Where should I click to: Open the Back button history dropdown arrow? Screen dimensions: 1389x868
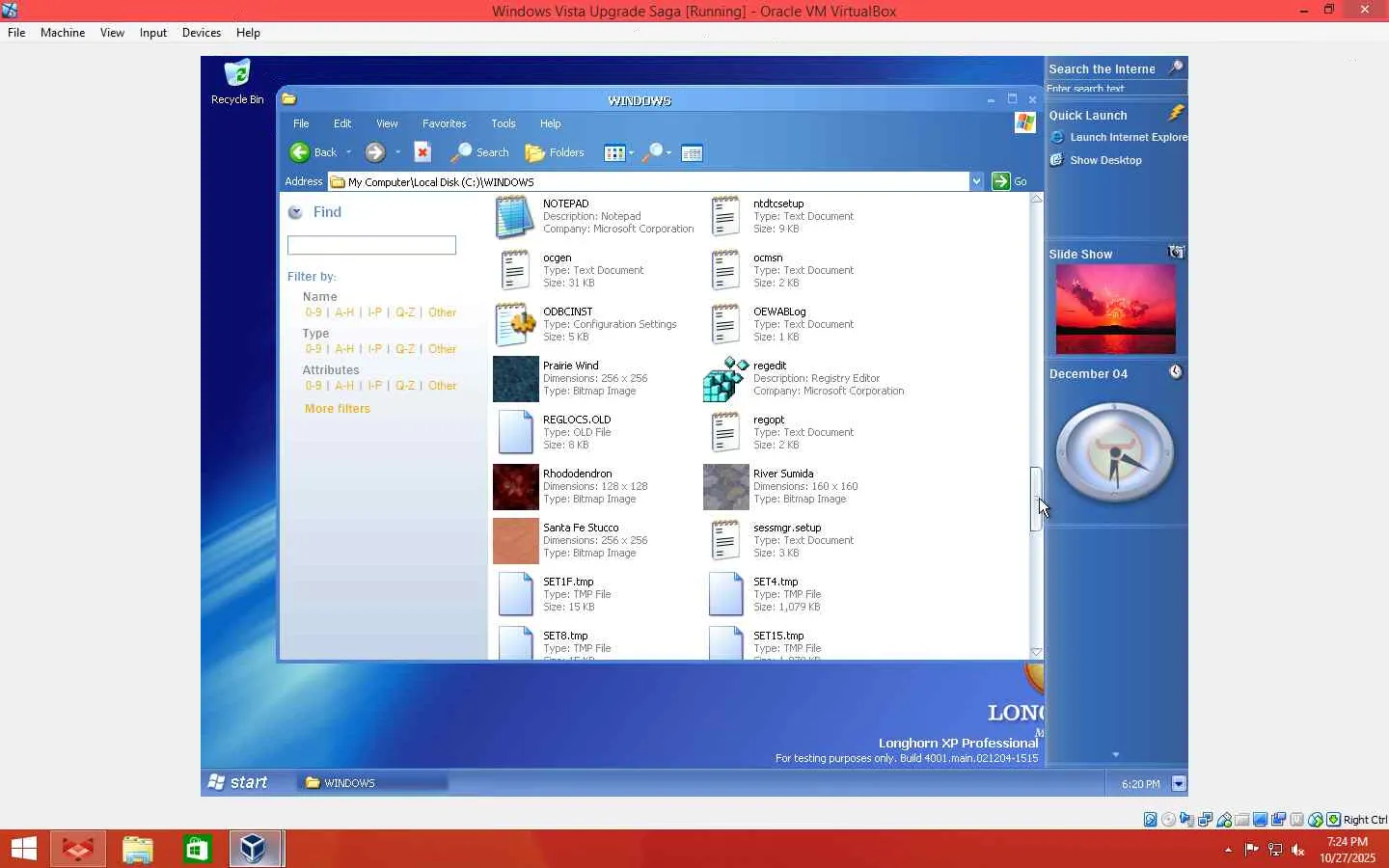coord(348,152)
